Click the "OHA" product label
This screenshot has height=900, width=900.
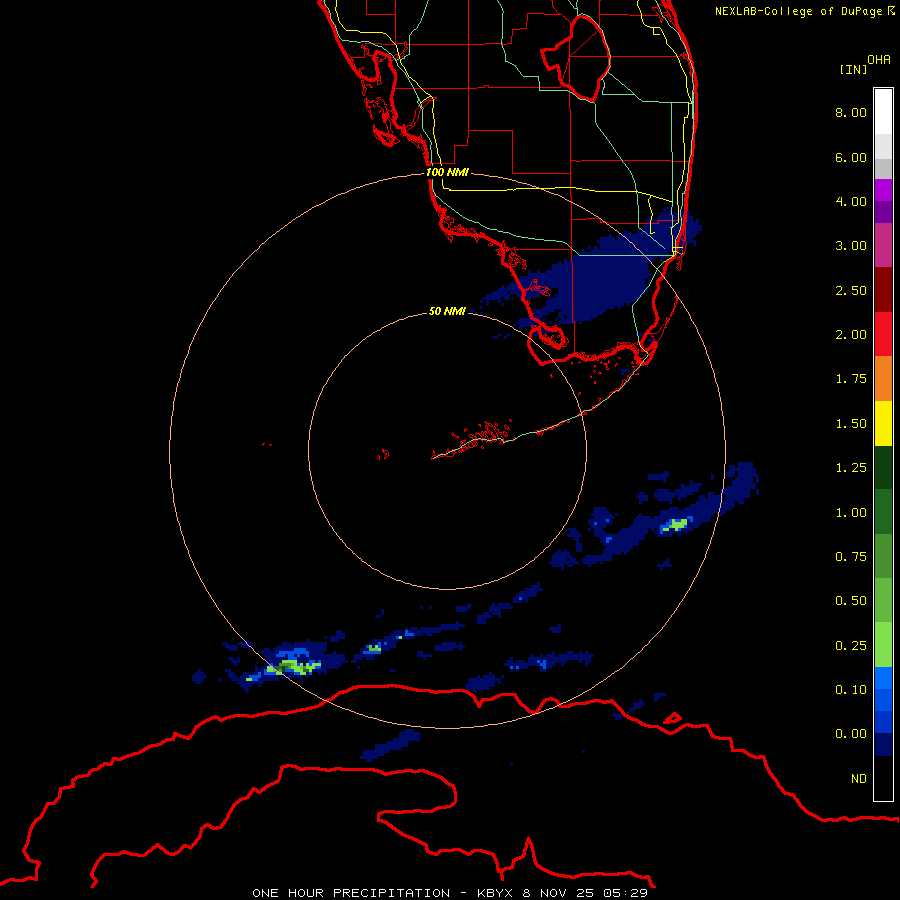pos(879,60)
